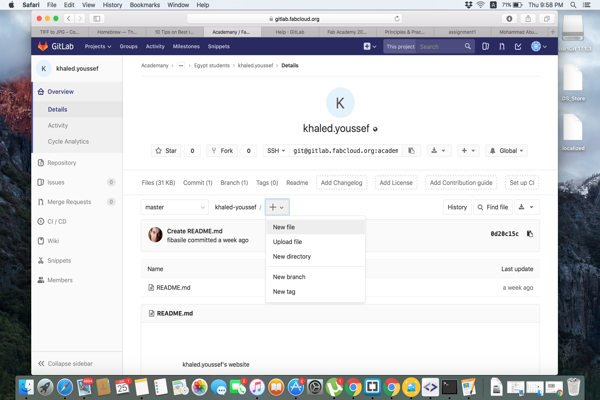Copy commit SHA 0d20c15c to clipboard
This screenshot has width=600, height=400.
click(x=530, y=234)
